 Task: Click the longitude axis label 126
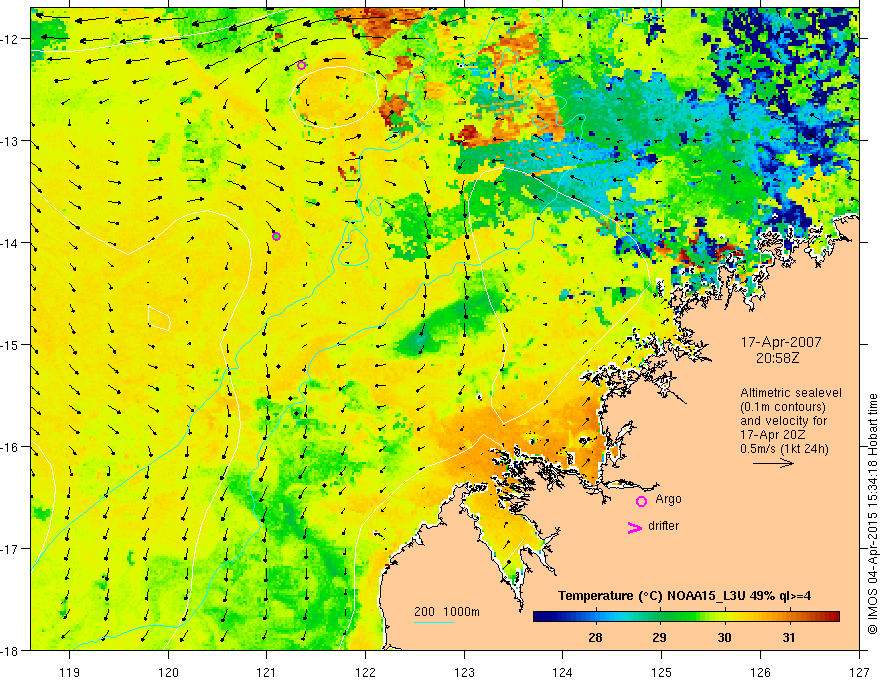760,672
